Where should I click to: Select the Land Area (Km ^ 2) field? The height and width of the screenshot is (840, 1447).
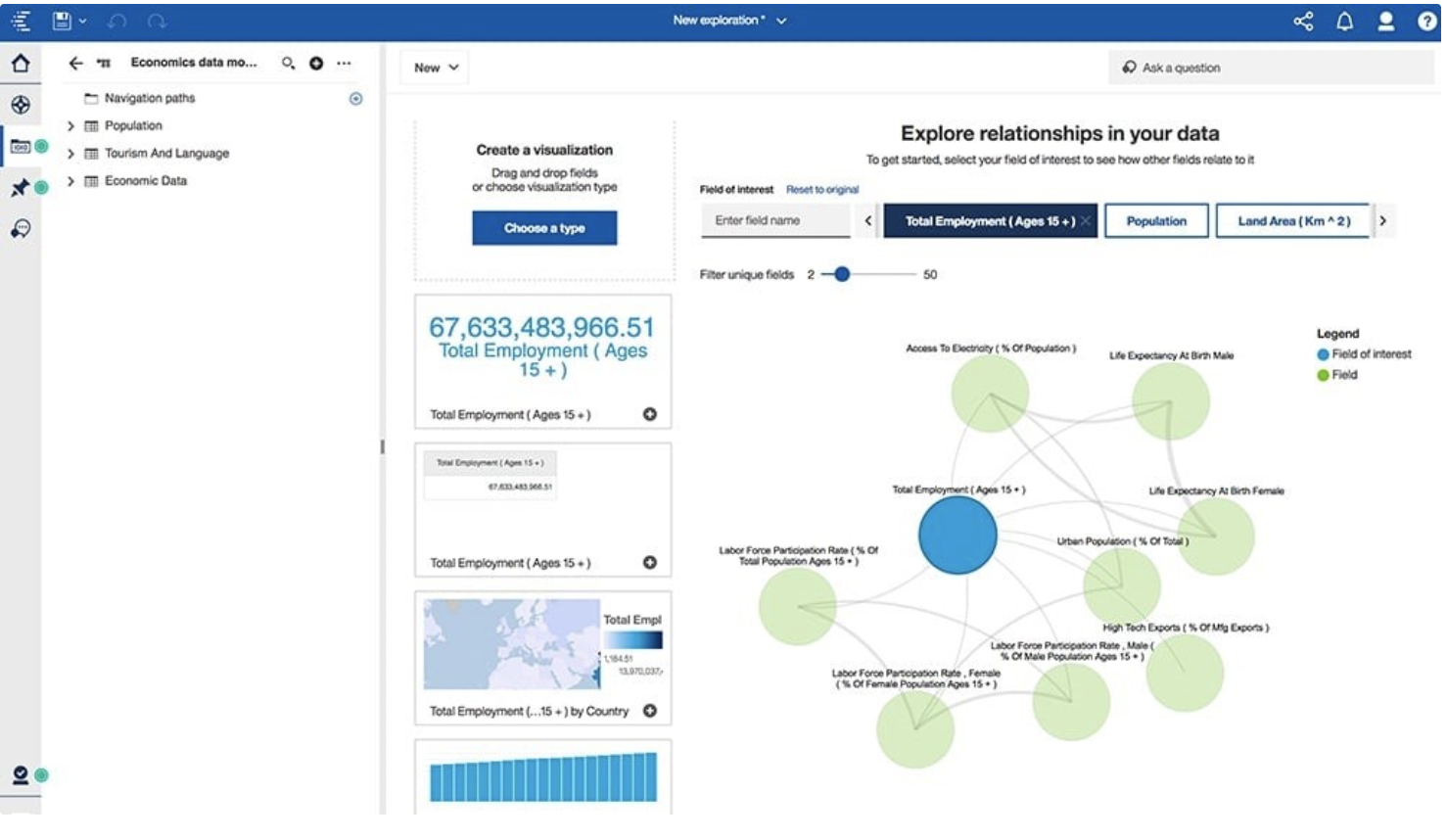(x=1292, y=221)
